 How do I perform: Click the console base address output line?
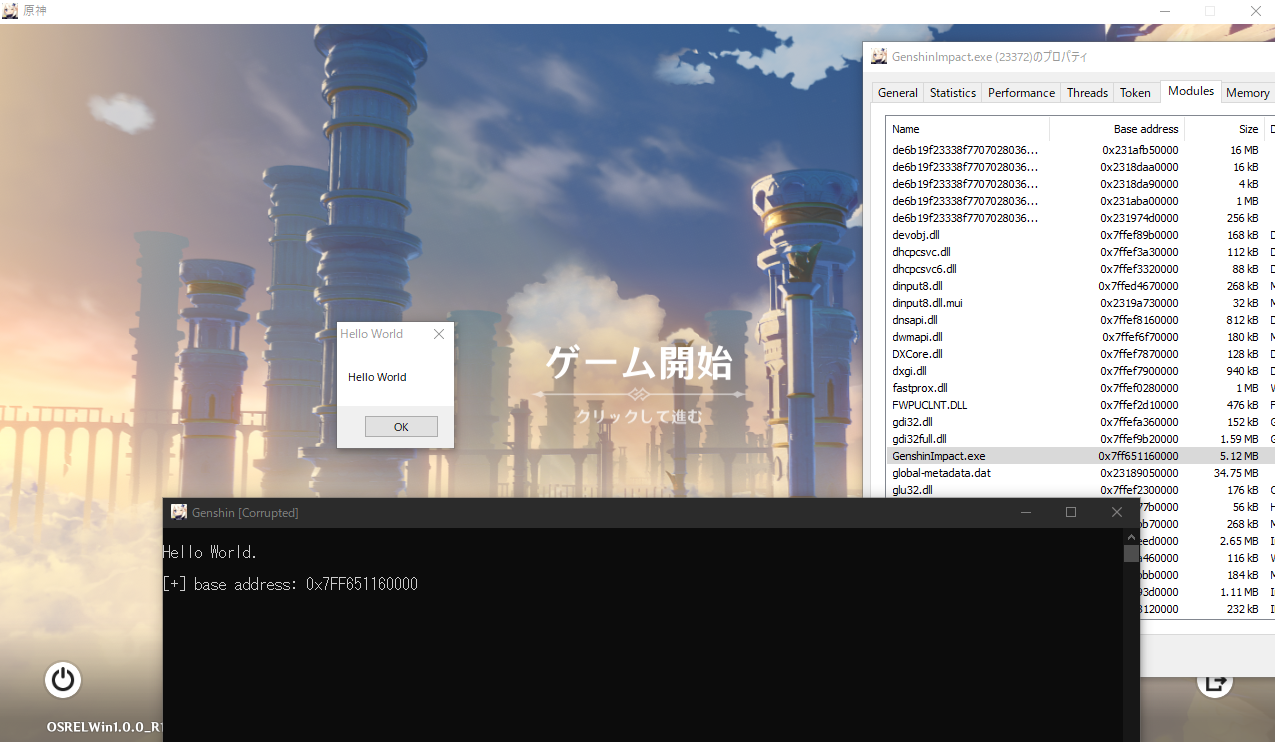(x=290, y=584)
